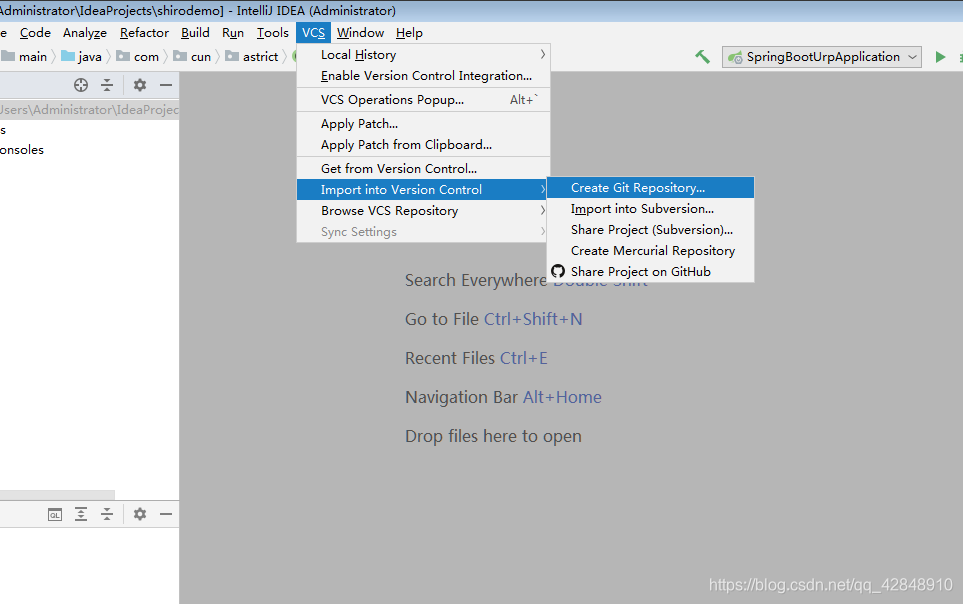Click the astrict breadcrumb label

[260, 57]
